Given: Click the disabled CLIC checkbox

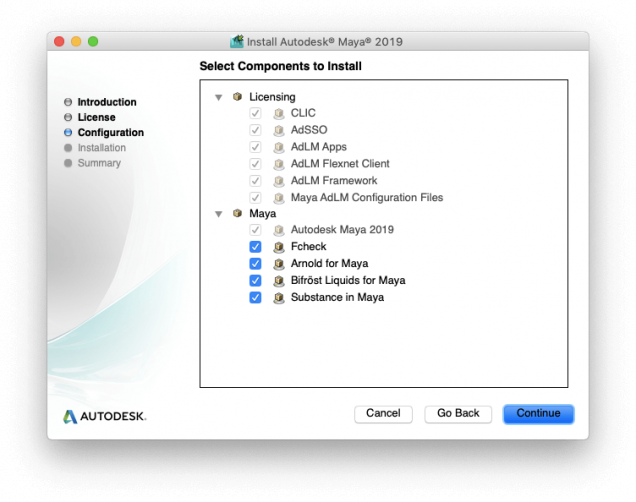Looking at the screenshot, I should pos(255,113).
